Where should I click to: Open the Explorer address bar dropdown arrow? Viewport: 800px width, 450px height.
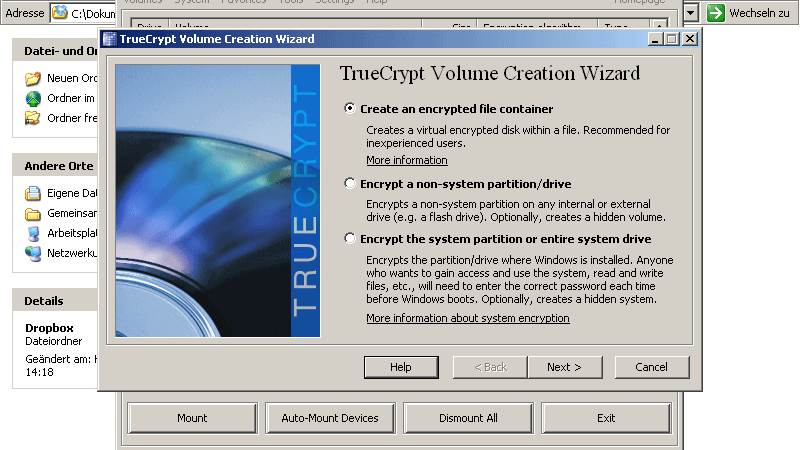click(690, 12)
